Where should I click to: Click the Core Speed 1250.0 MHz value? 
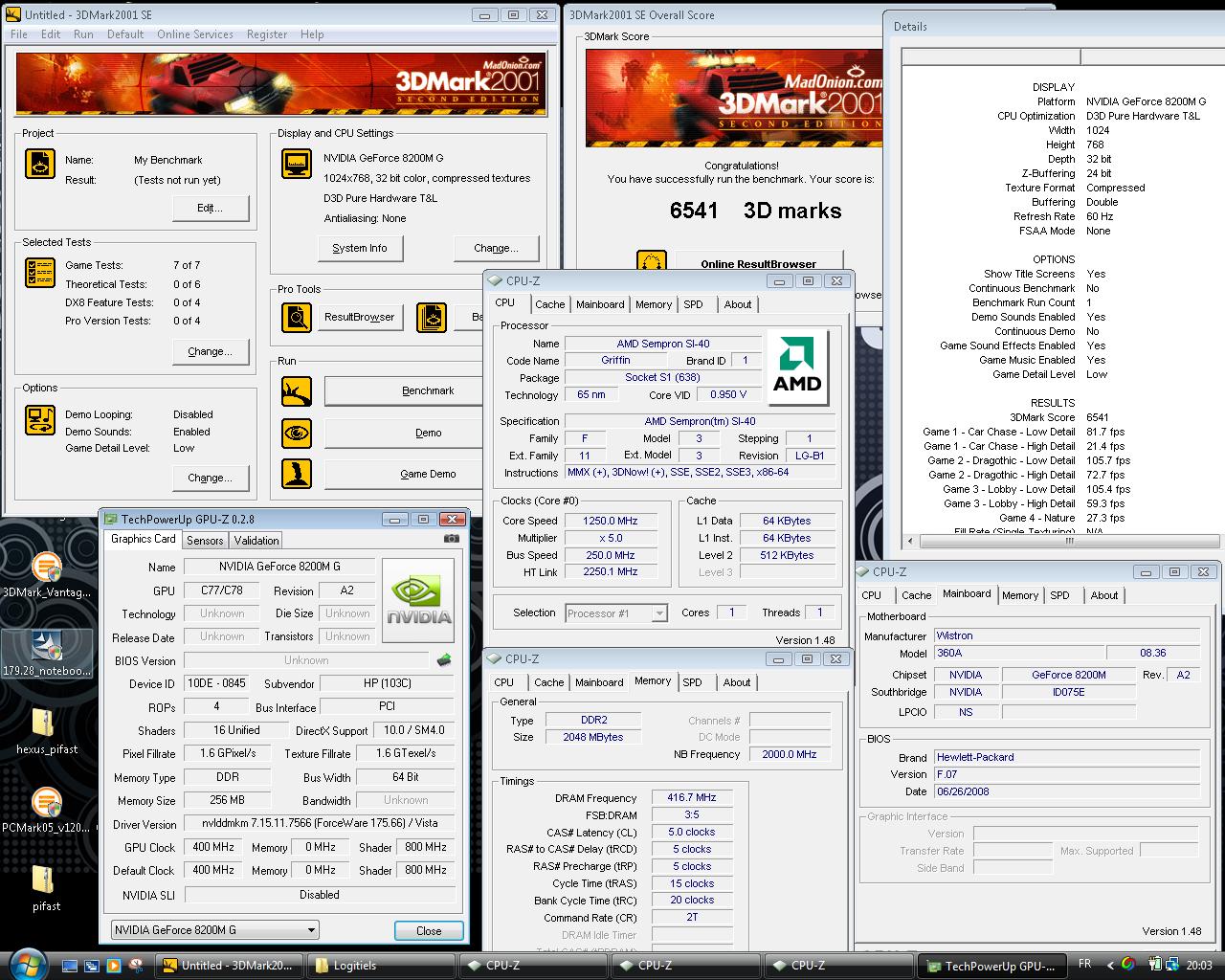coord(610,521)
